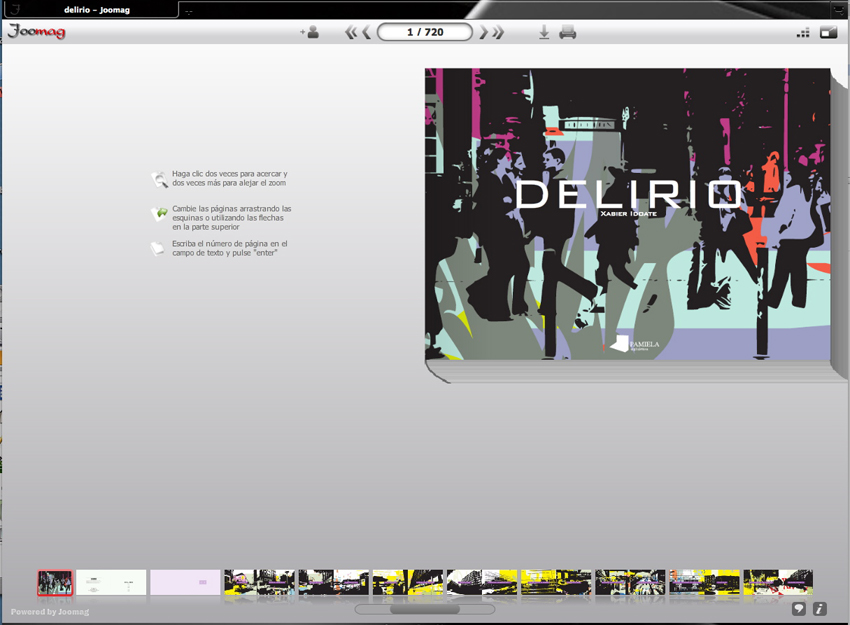
Task: Click the 'Haga clic dos veces' zoom hint text
Action: pyautogui.click(x=230, y=178)
